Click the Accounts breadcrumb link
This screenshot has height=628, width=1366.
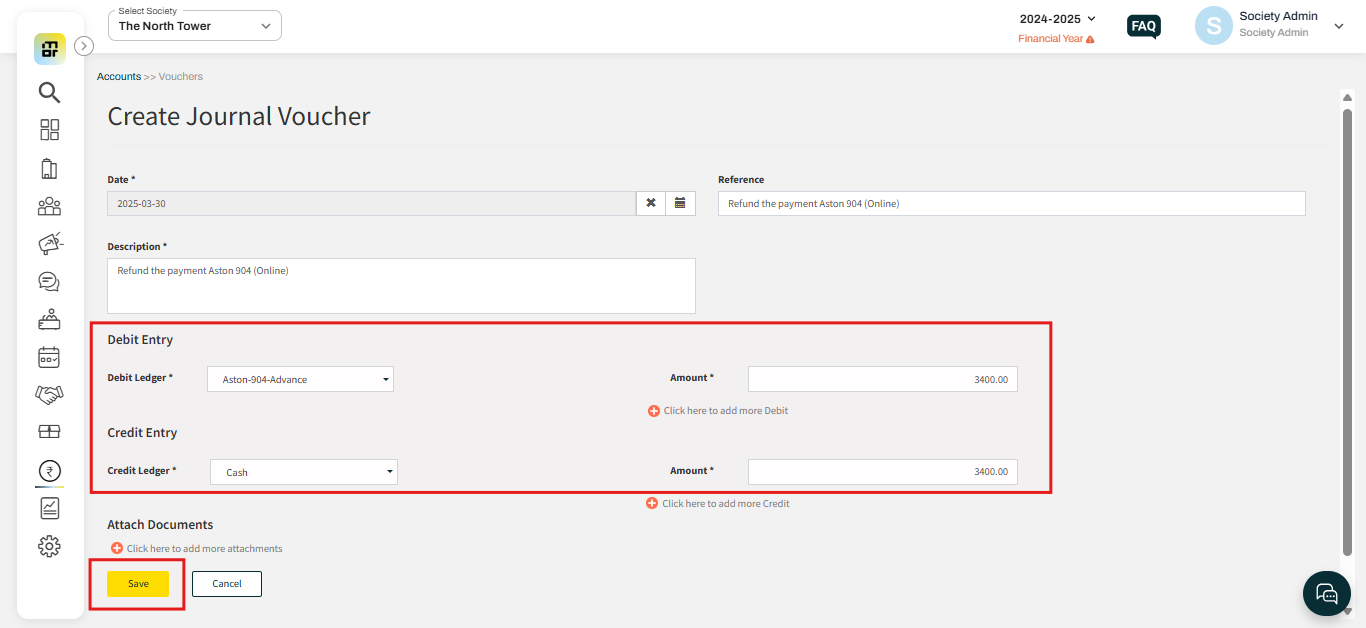119,77
